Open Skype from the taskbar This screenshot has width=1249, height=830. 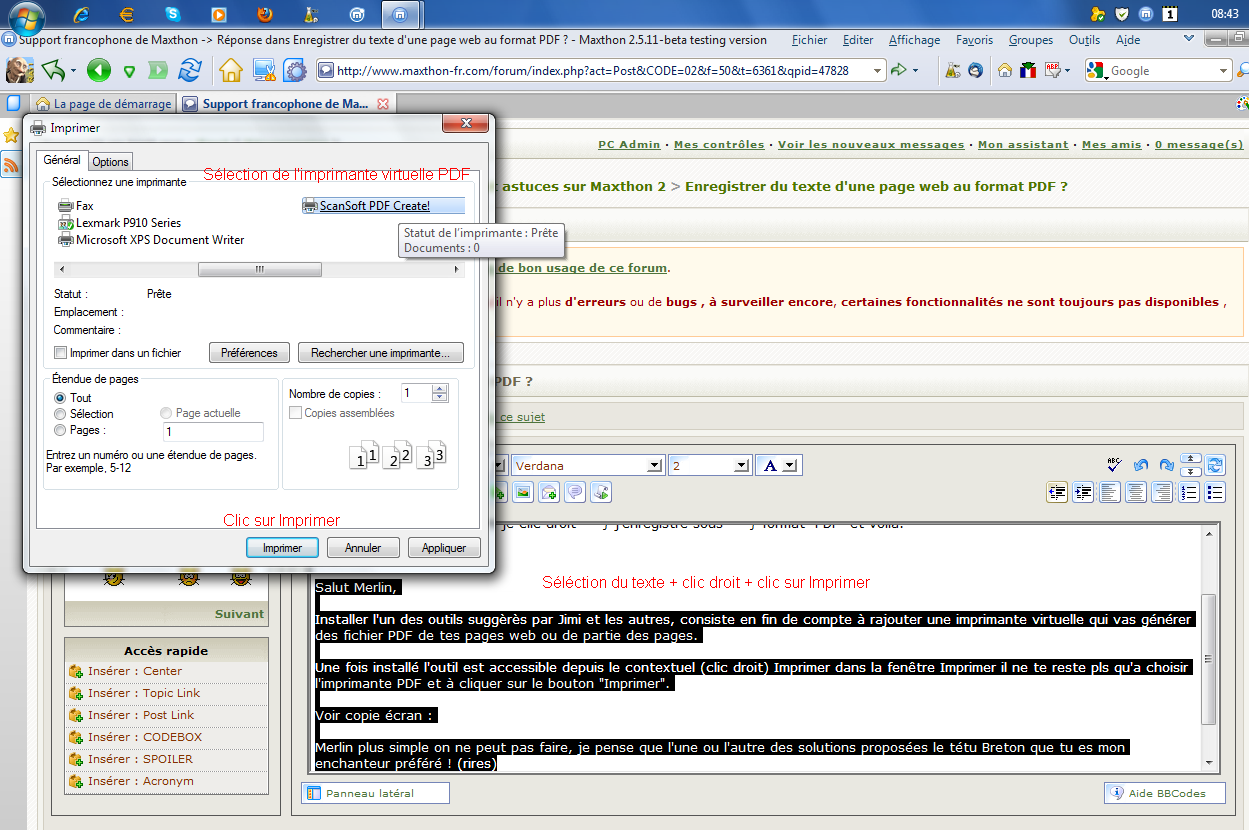[x=173, y=14]
